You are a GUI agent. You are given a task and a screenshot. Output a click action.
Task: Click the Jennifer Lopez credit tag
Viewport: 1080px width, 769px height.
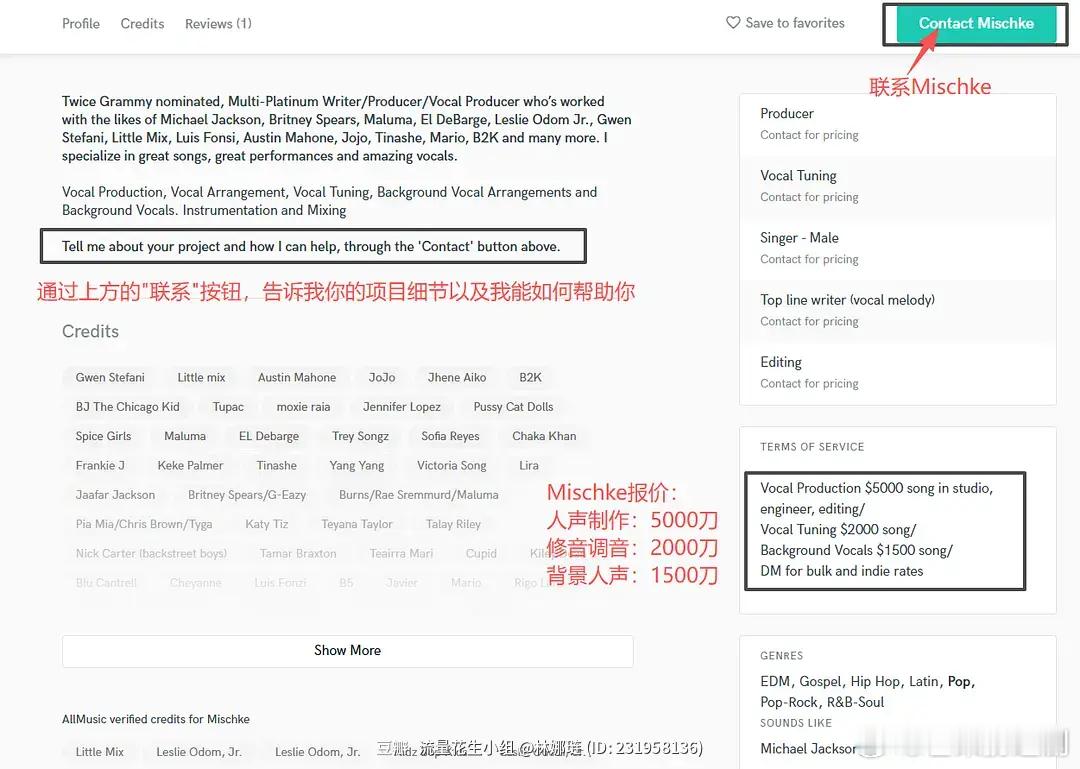[402, 407]
